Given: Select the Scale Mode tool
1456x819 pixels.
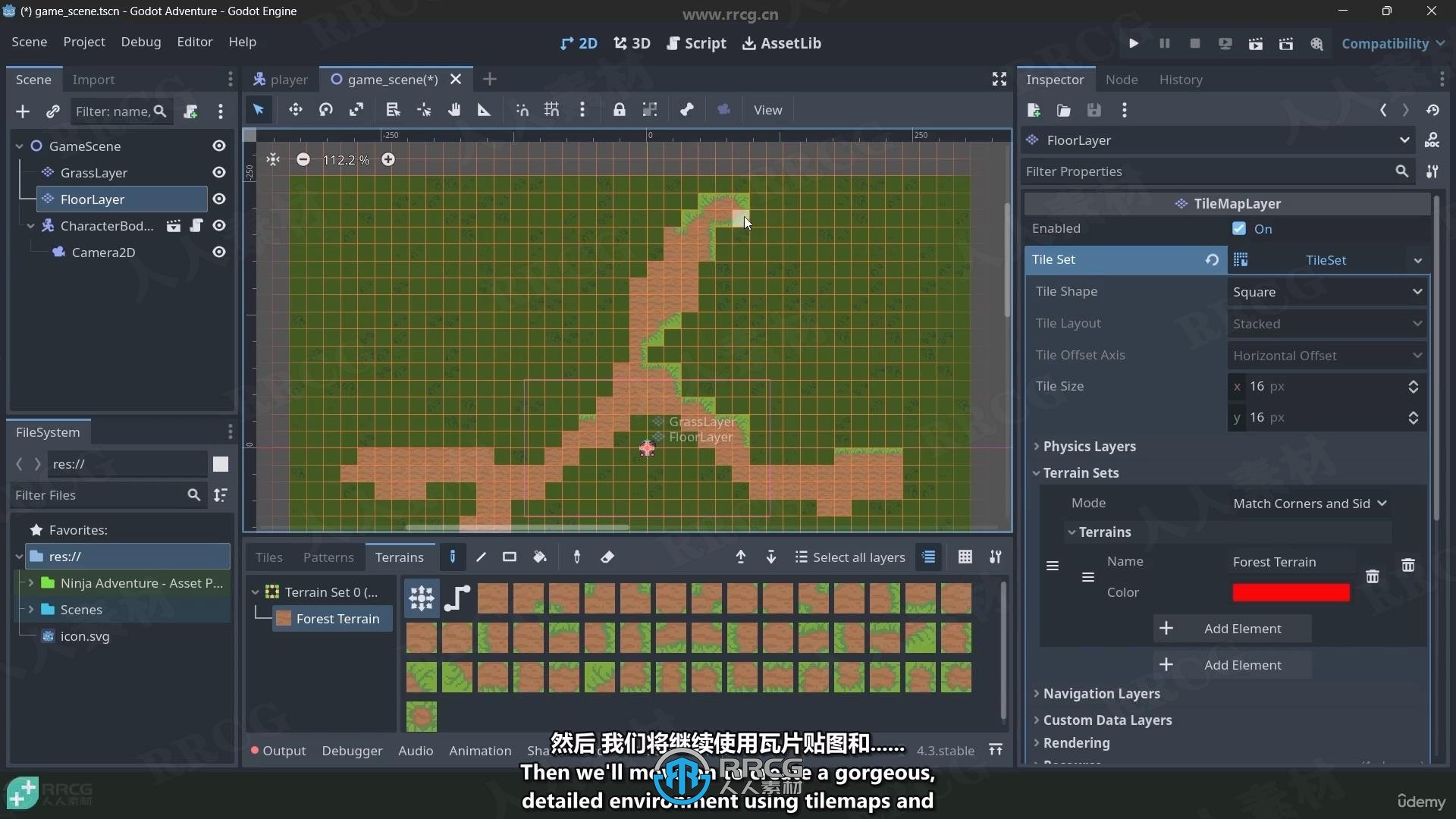Looking at the screenshot, I should tap(356, 110).
